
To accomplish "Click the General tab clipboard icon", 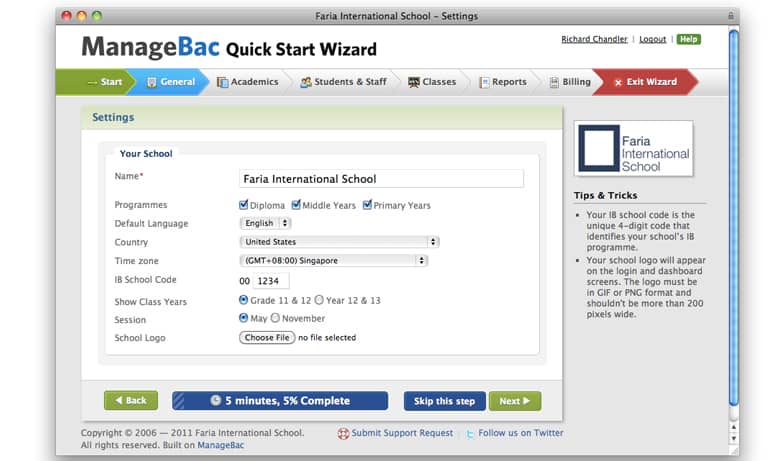I will pos(152,82).
